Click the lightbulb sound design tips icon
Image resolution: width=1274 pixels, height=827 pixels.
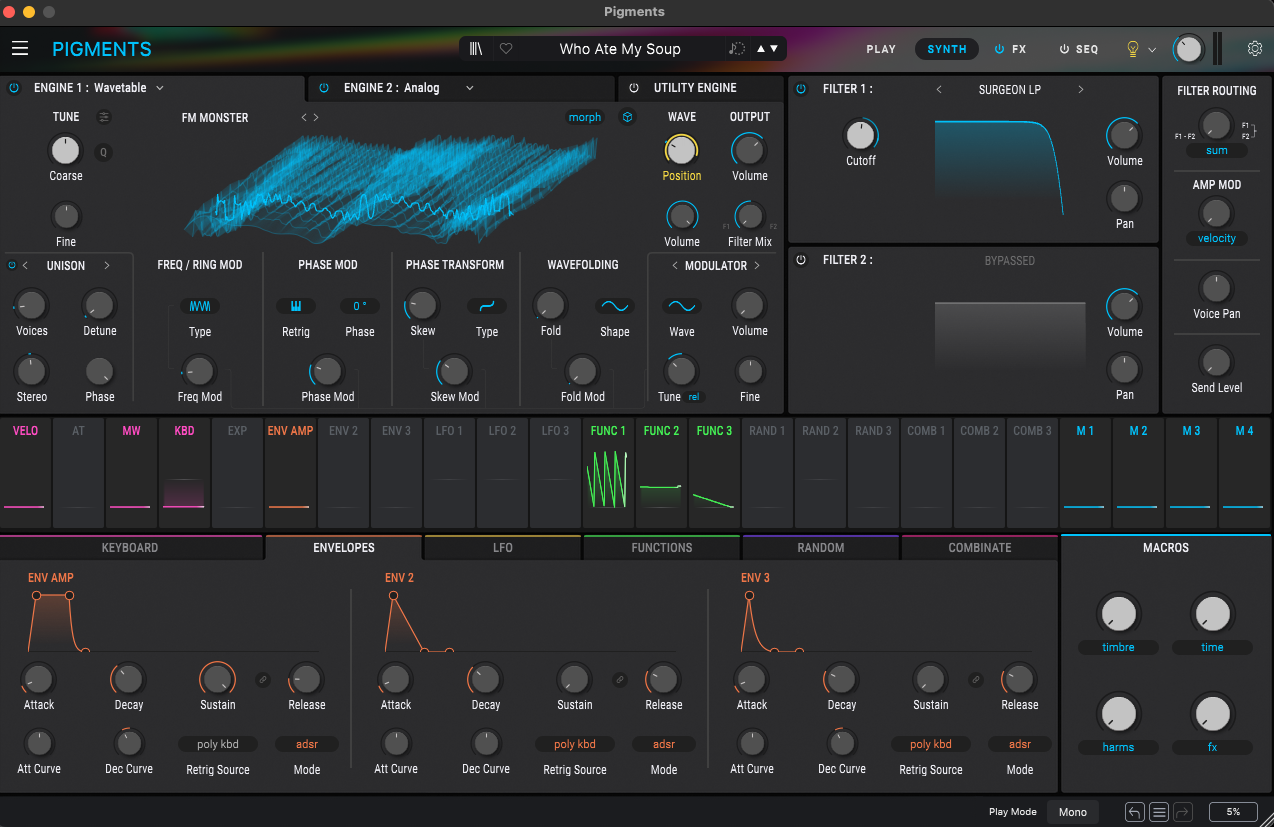point(1133,49)
